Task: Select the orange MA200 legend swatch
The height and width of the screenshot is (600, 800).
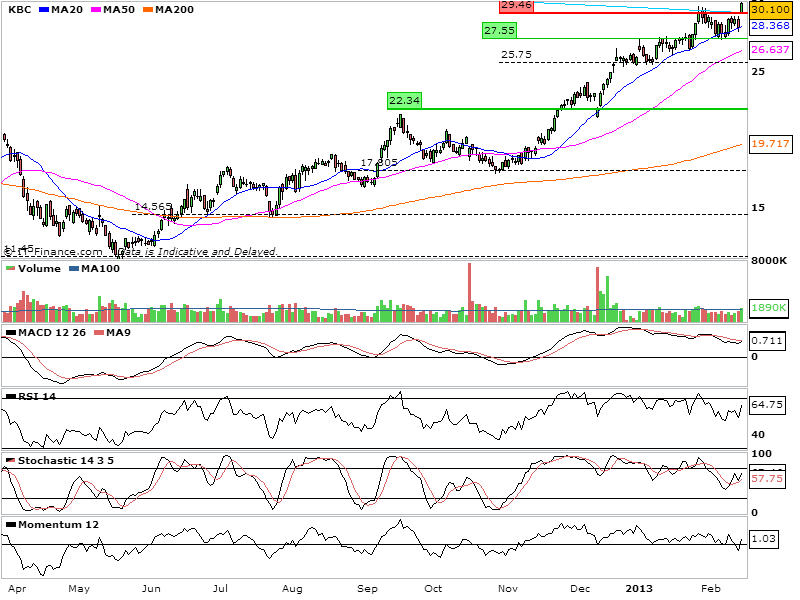Action: 148,10
